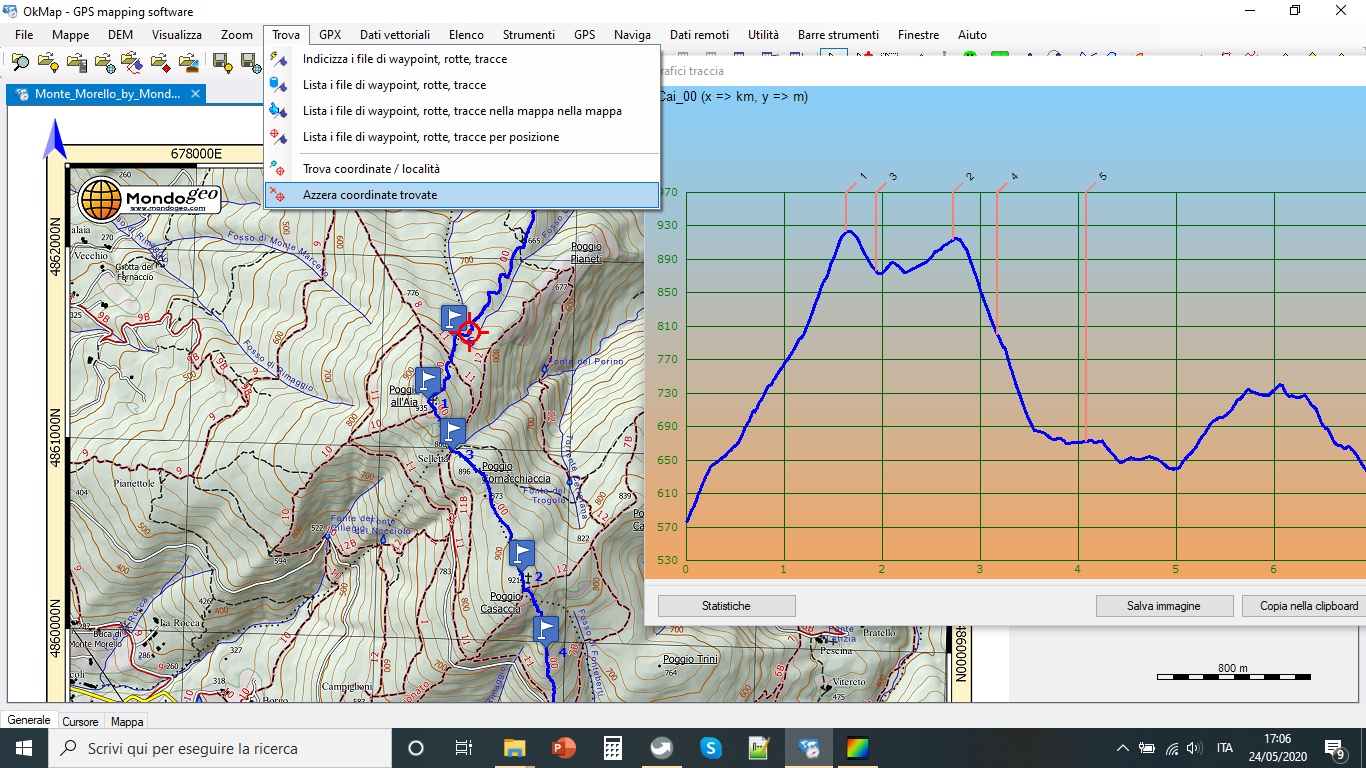
Task: Click the folder icon with teal globe badge
Action: tap(104, 63)
